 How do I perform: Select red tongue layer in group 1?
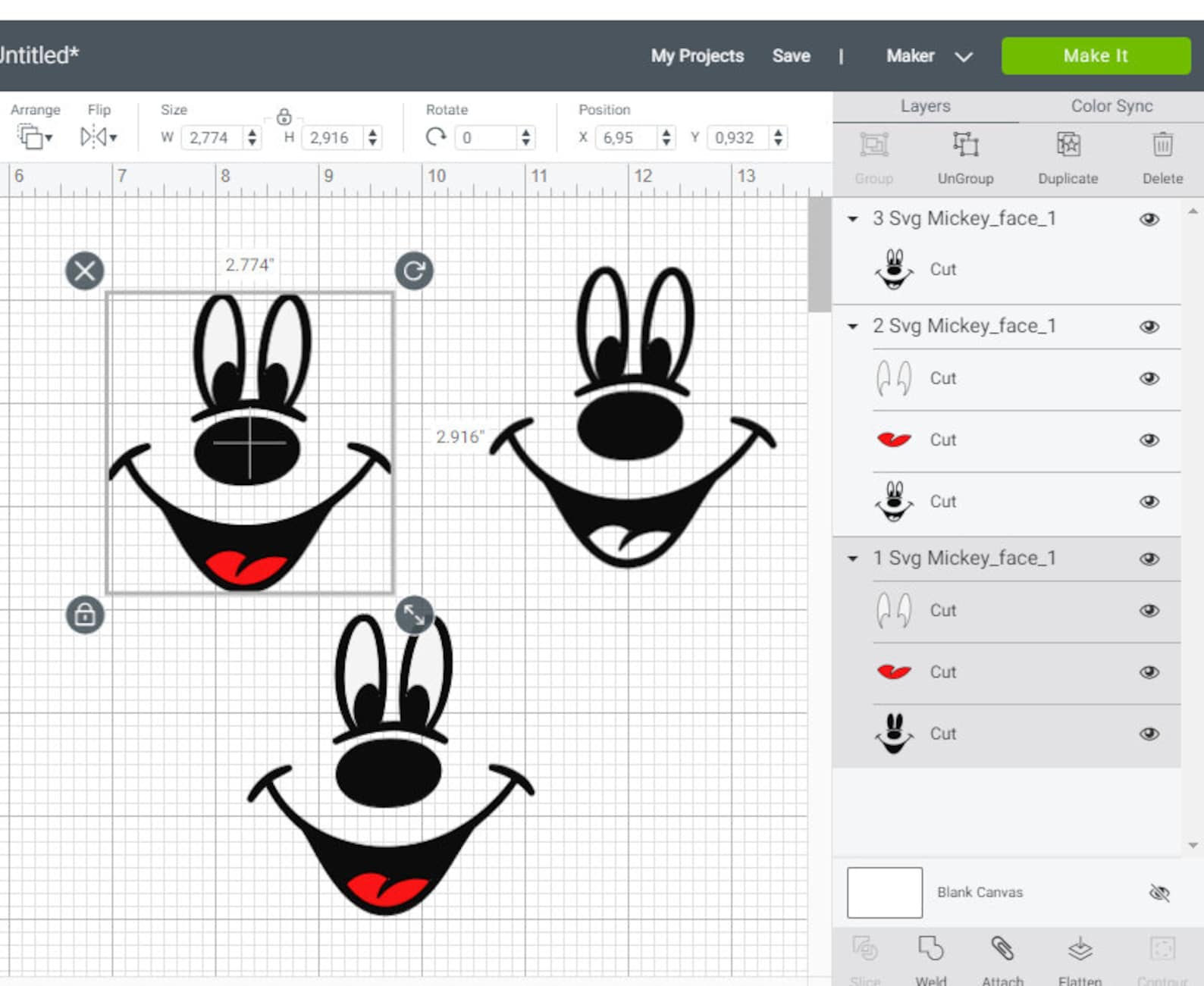point(894,671)
